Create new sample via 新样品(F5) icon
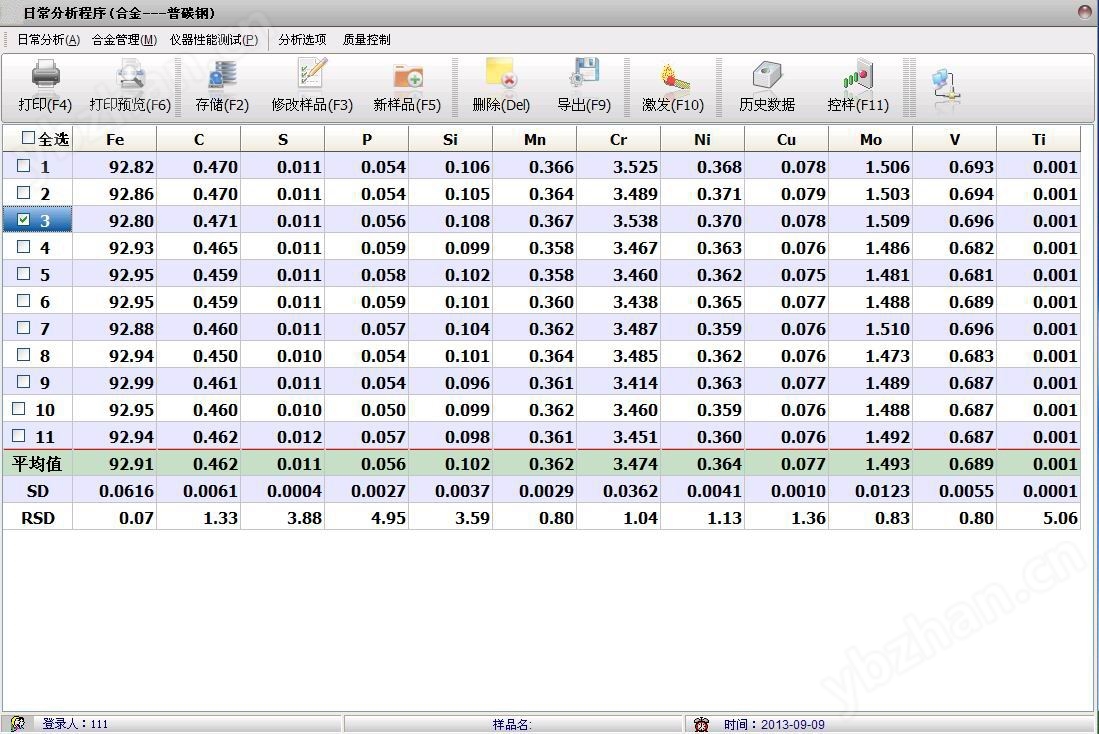 [407, 76]
